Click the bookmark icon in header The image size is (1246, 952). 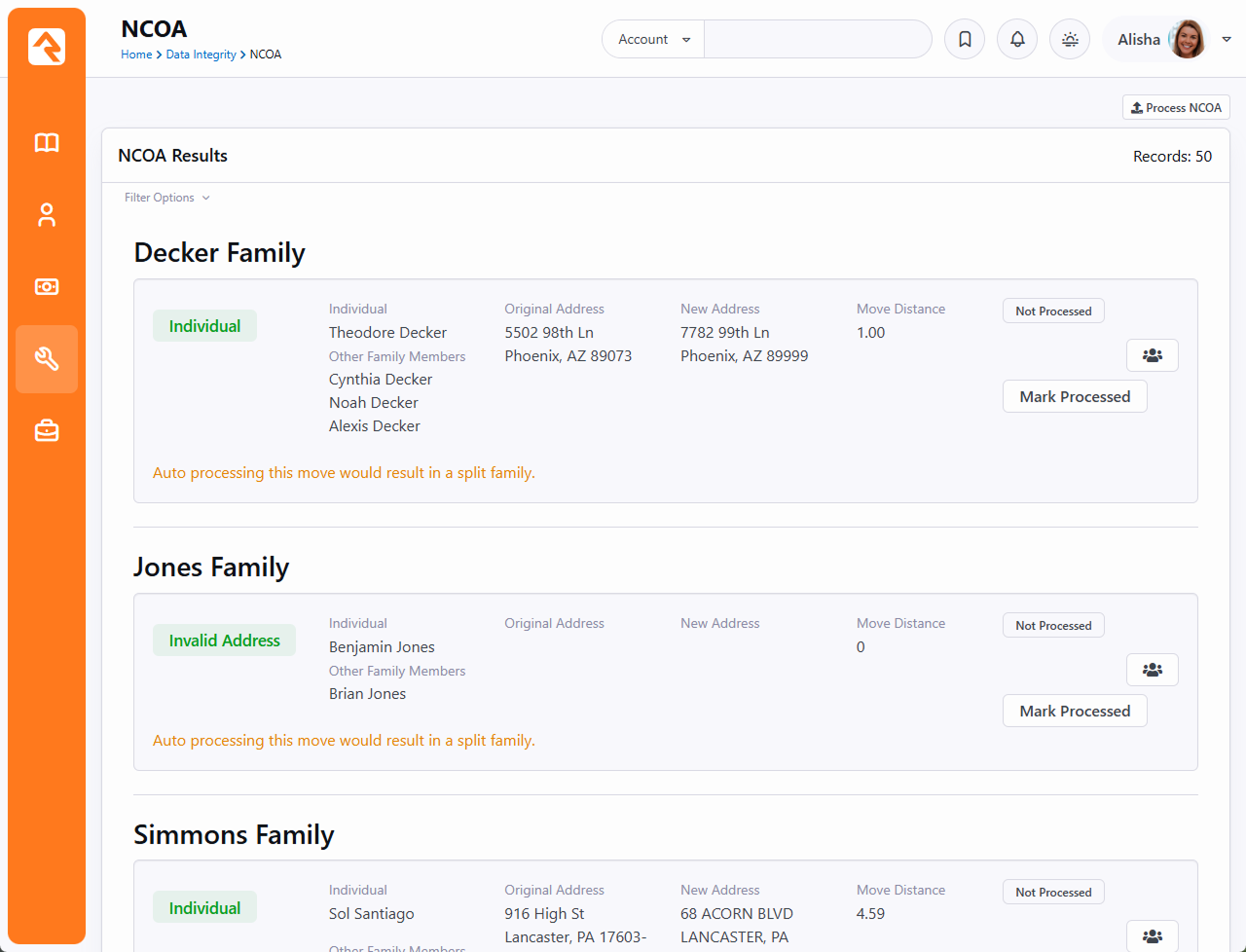(x=965, y=40)
